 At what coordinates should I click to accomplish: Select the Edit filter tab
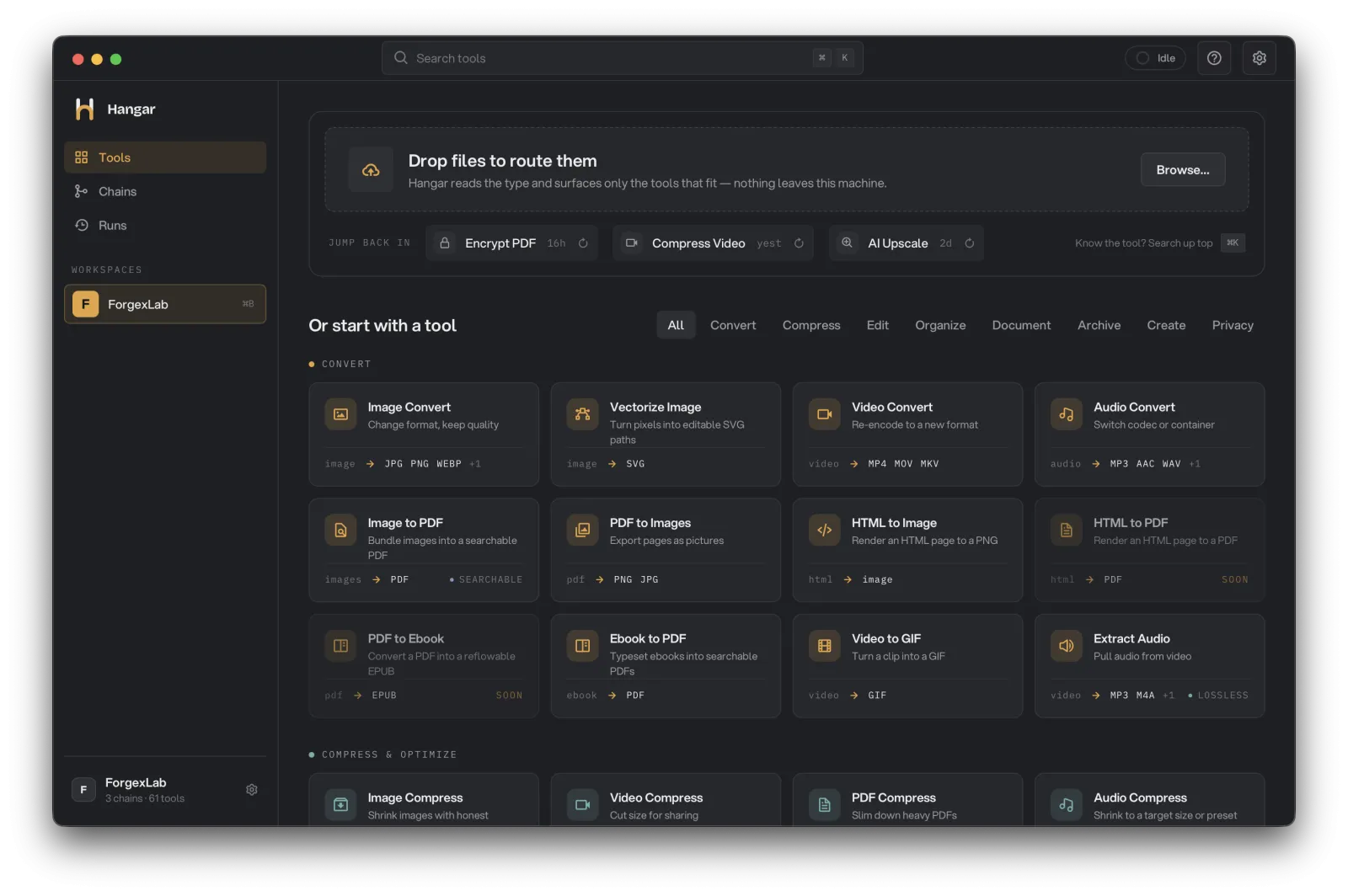878,325
